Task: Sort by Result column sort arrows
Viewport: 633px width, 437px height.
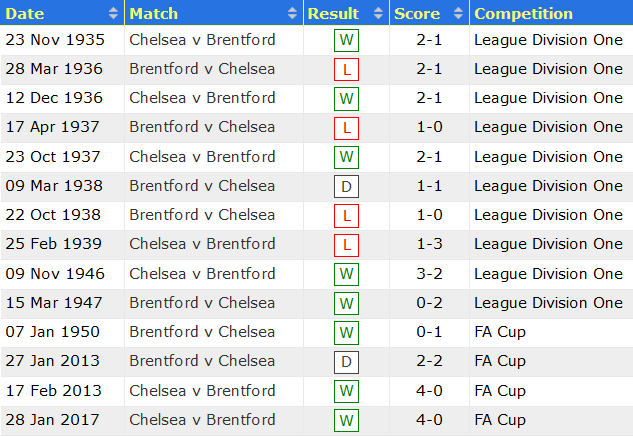Action: click(x=378, y=13)
